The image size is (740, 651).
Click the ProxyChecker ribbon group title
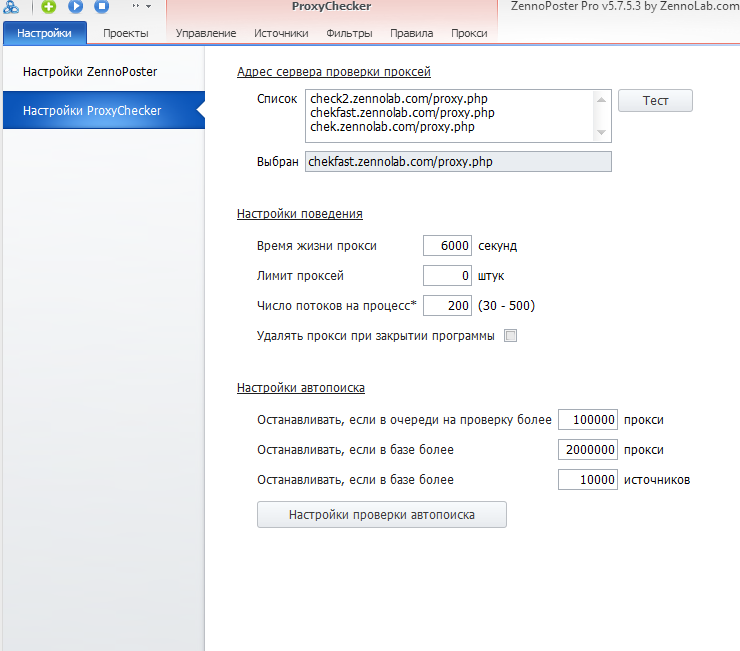(x=331, y=6)
